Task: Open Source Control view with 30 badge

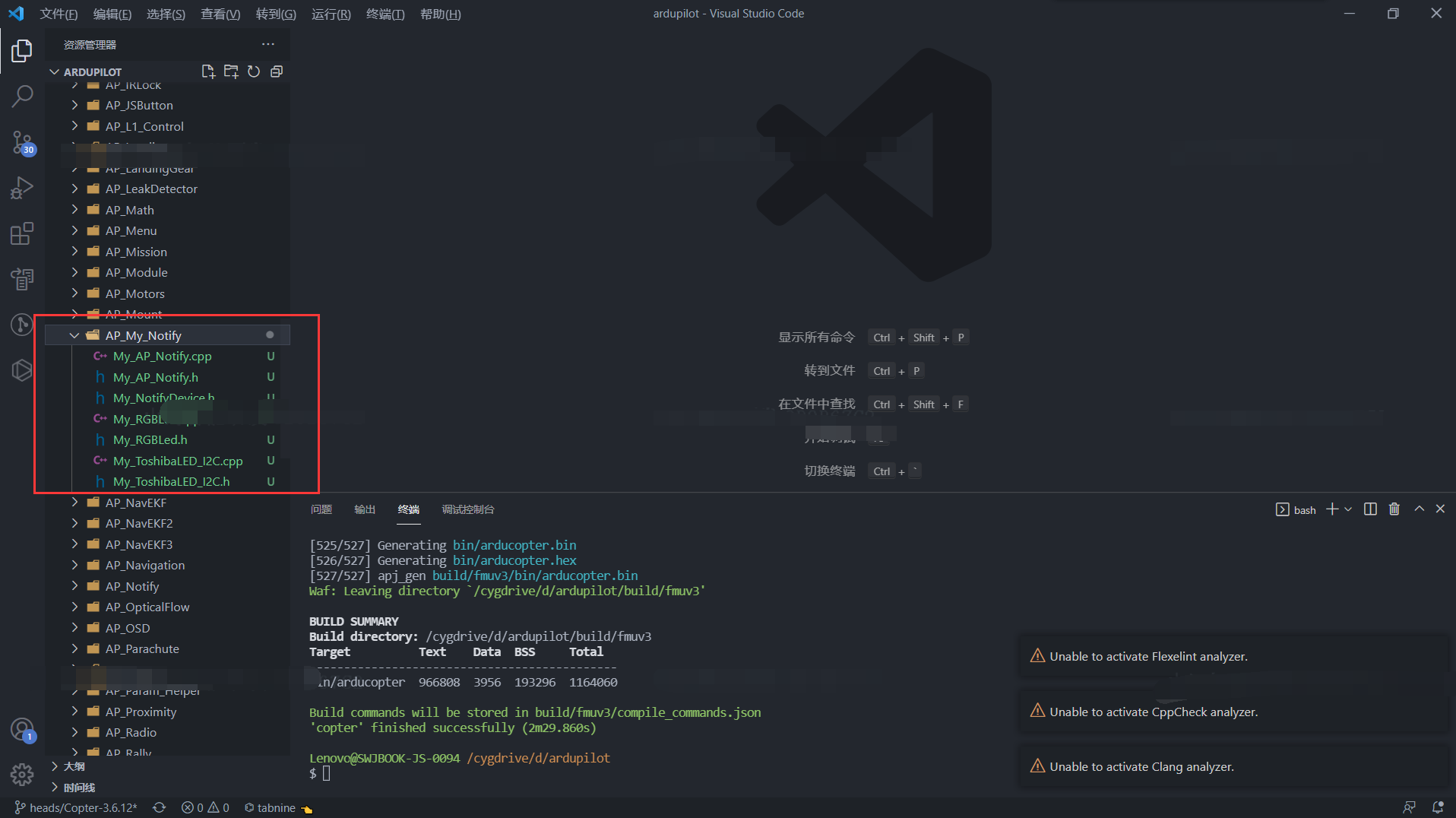Action: 22,142
